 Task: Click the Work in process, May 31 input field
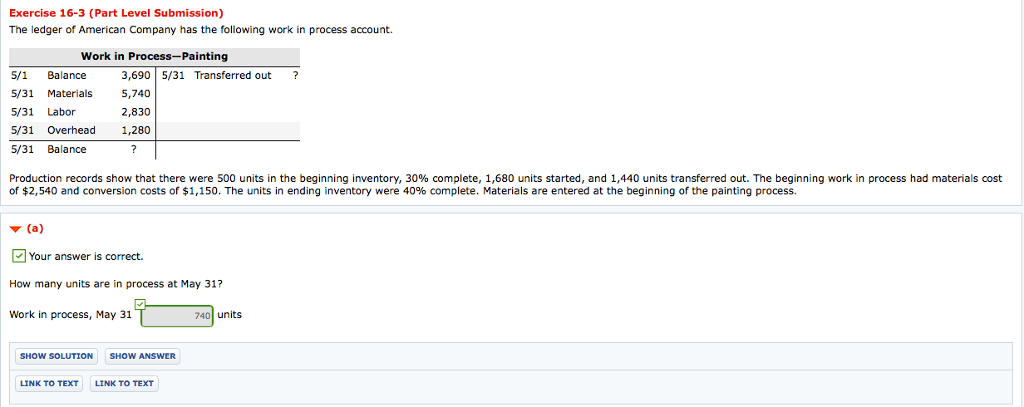click(177, 316)
